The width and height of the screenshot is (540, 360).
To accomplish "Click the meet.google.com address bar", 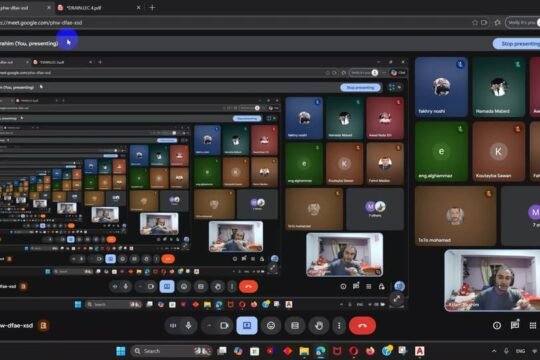I will 234,23.
